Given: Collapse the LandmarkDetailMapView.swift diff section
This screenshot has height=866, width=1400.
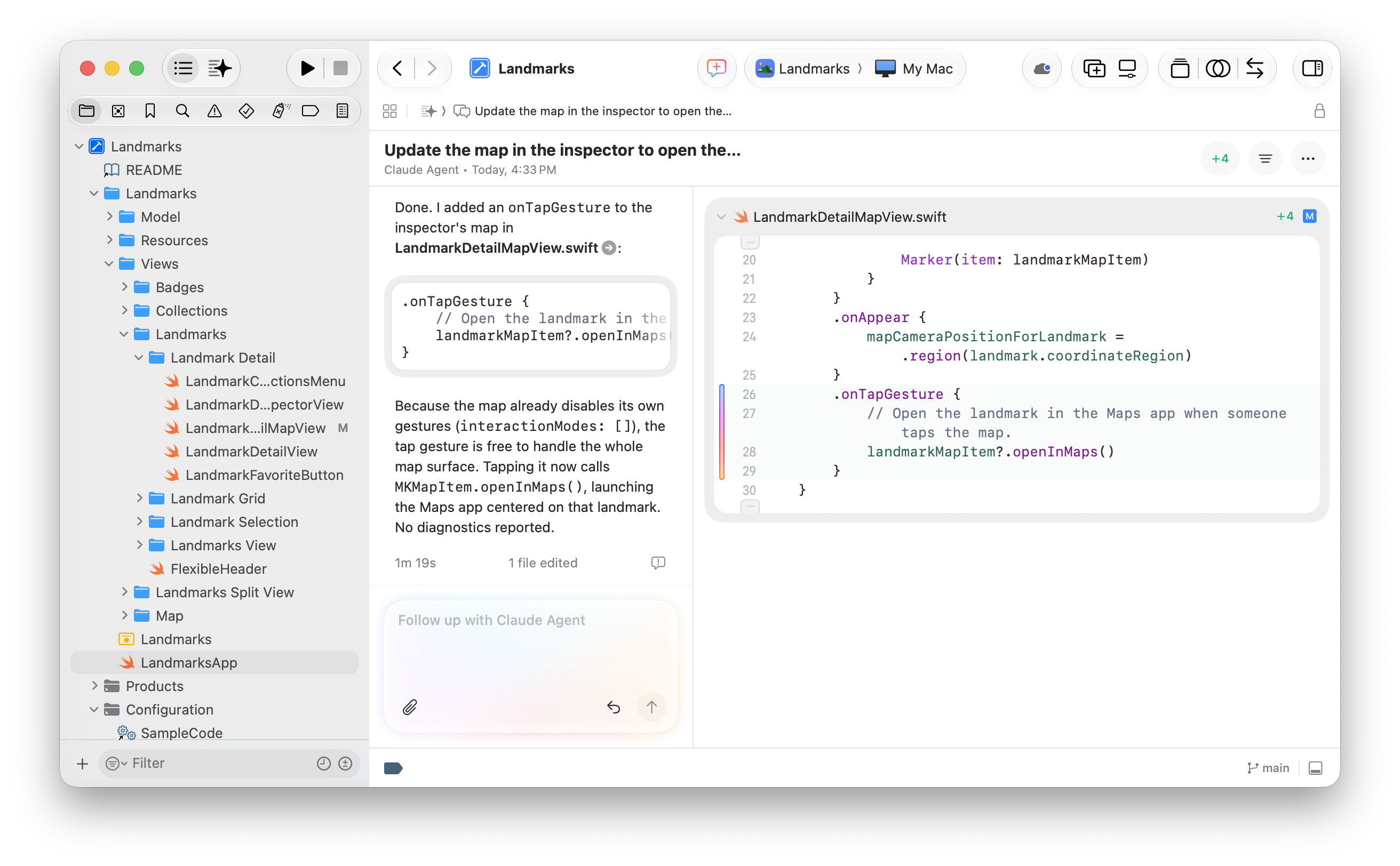Looking at the screenshot, I should (721, 217).
